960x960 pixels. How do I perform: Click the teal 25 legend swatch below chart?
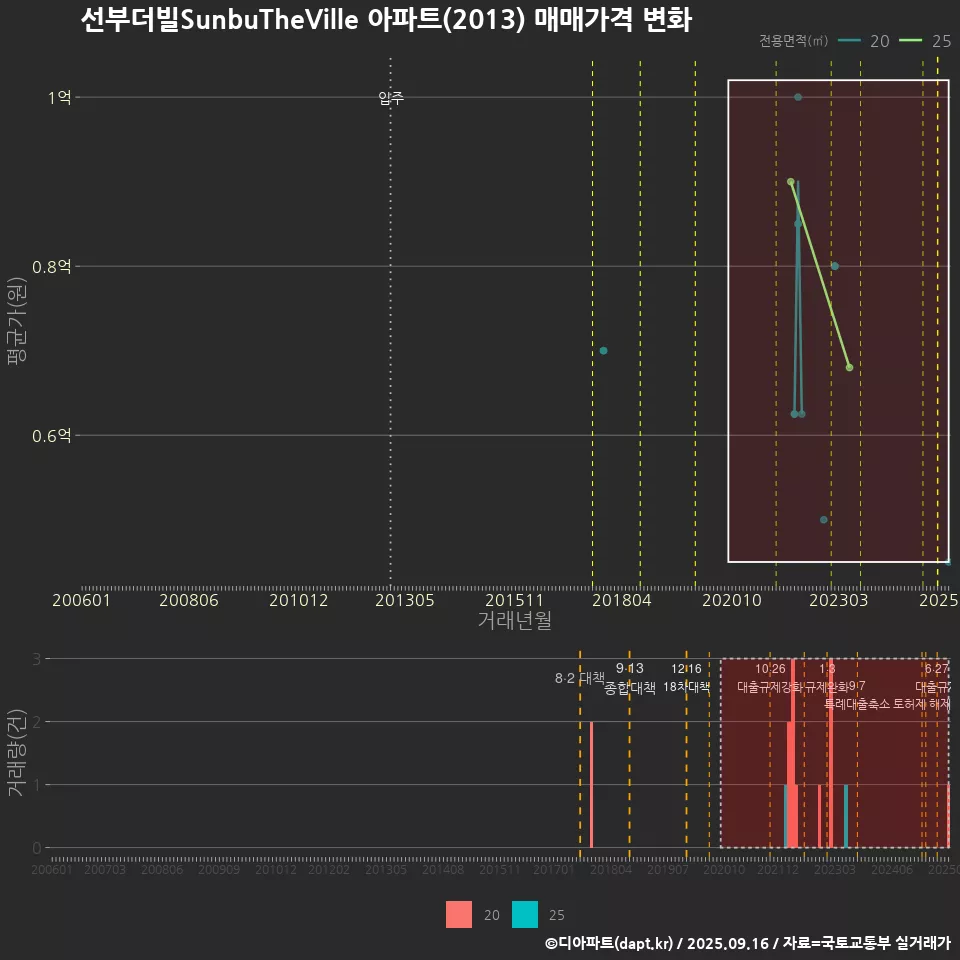[523, 914]
